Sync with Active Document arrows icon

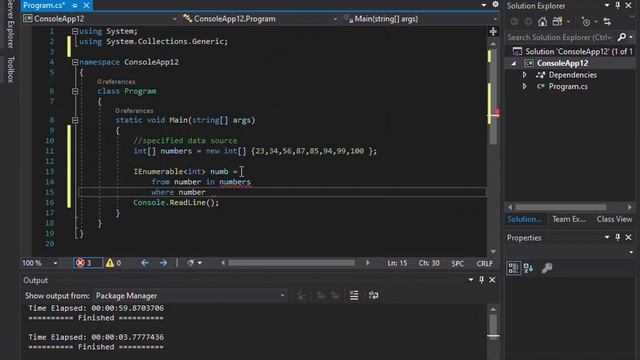(x=607, y=22)
